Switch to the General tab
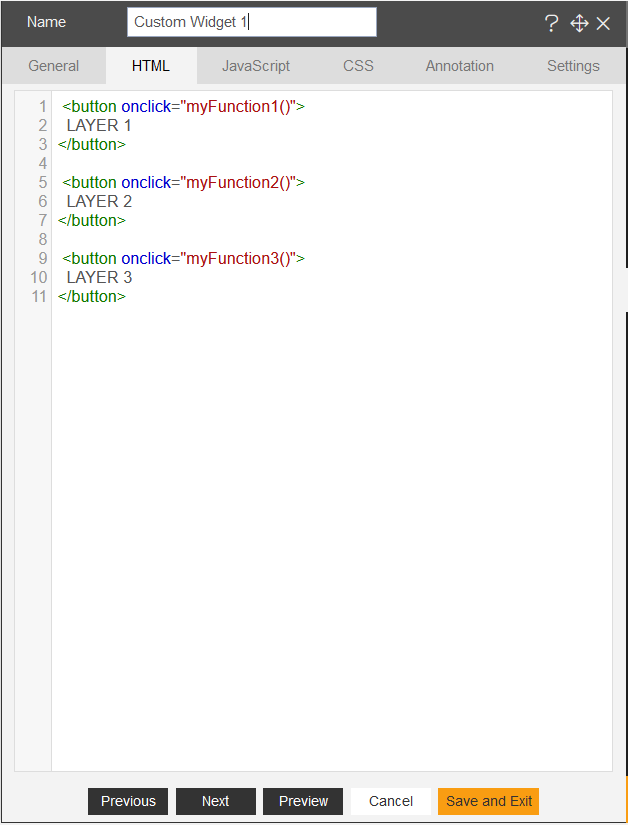Screen dimensions: 628x825 click(x=54, y=66)
